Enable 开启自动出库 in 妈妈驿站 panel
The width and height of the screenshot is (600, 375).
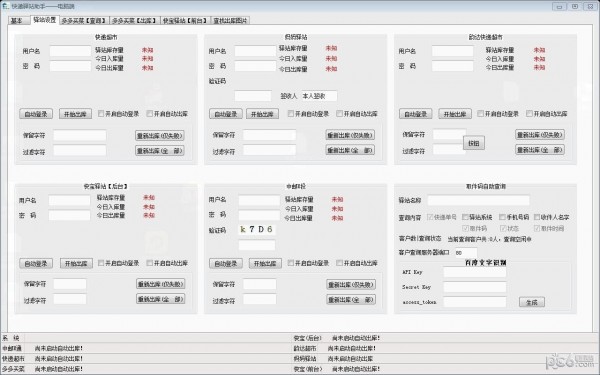[357, 114]
